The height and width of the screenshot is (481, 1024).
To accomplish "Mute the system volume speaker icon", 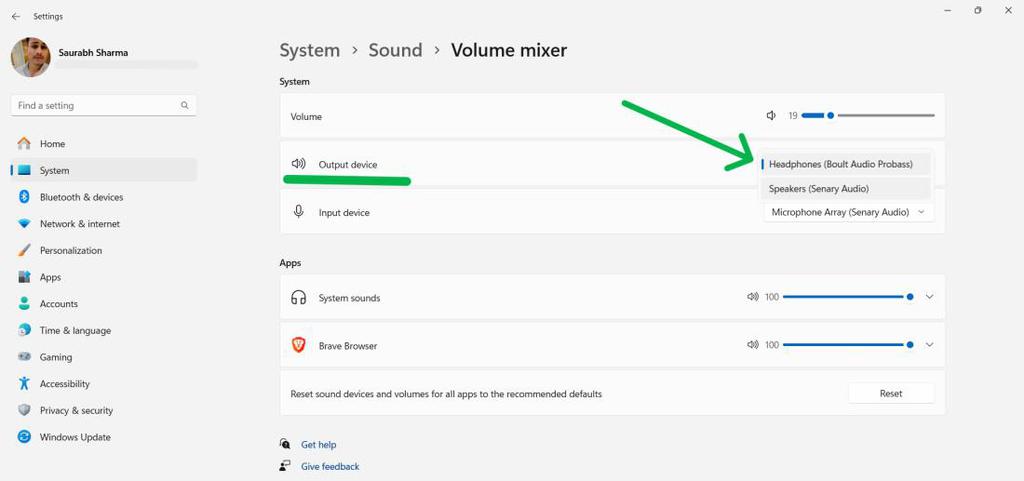I will (771, 116).
